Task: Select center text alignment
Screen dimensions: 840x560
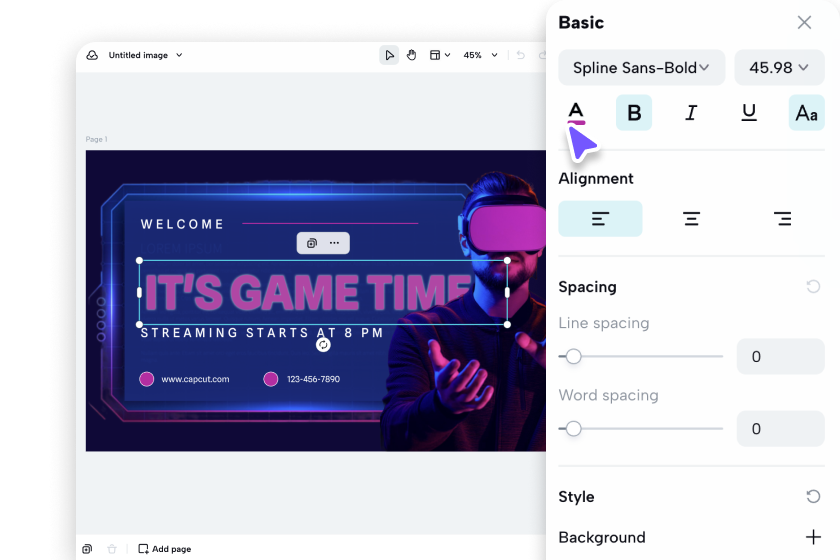Action: tap(691, 219)
